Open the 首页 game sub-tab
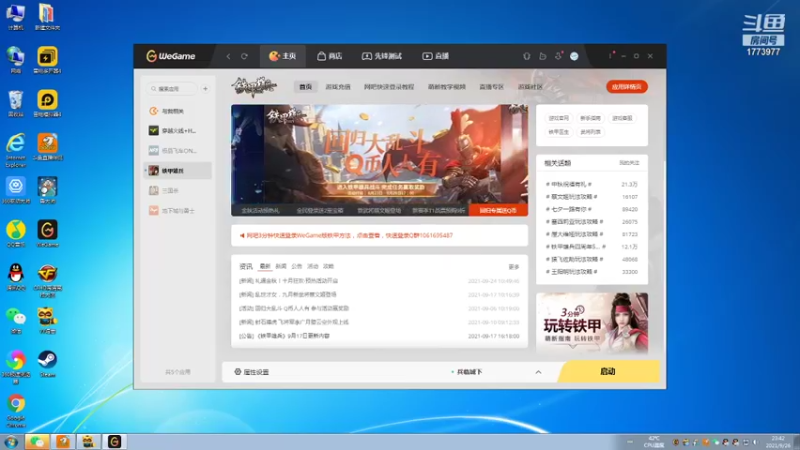The image size is (800, 450). [306, 87]
